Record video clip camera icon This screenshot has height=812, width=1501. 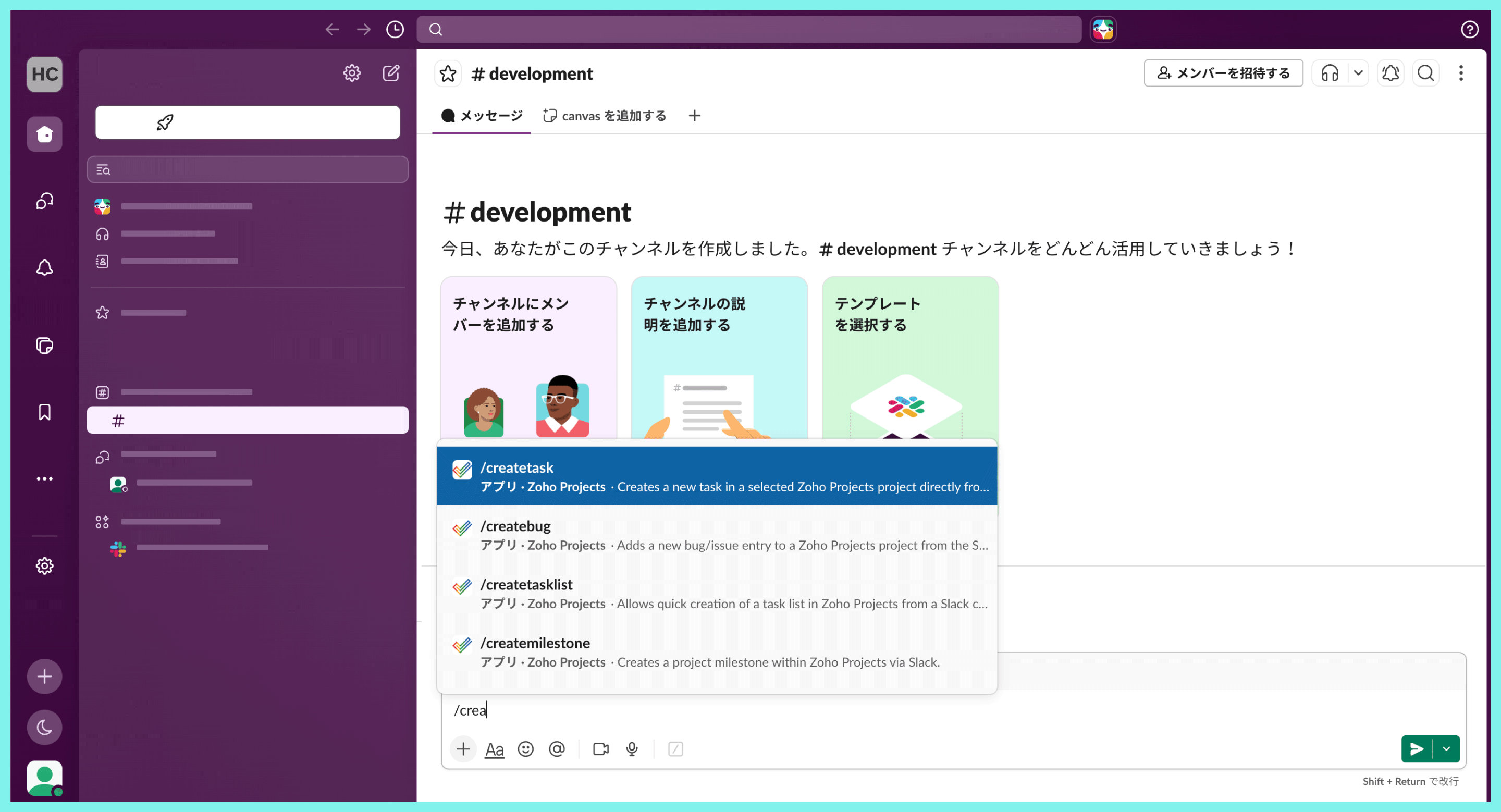click(x=601, y=748)
